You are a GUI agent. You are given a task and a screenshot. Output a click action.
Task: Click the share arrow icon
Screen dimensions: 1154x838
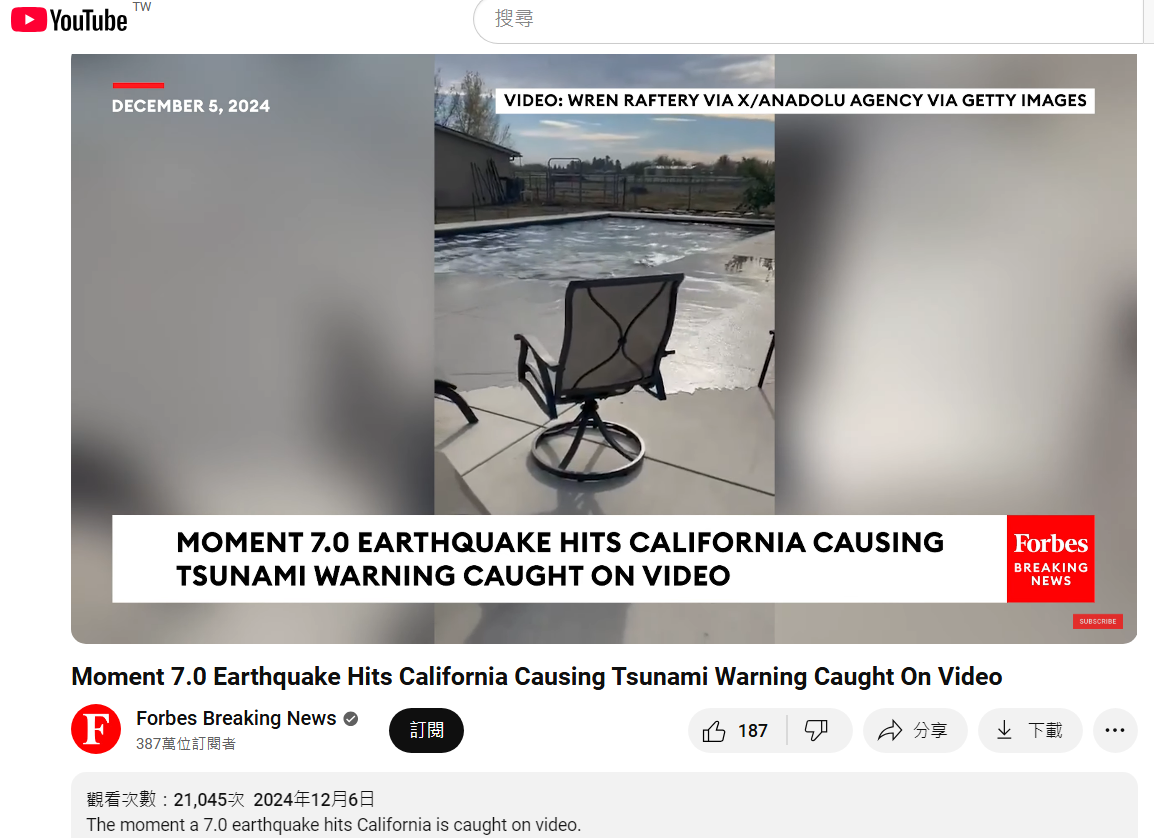point(889,731)
